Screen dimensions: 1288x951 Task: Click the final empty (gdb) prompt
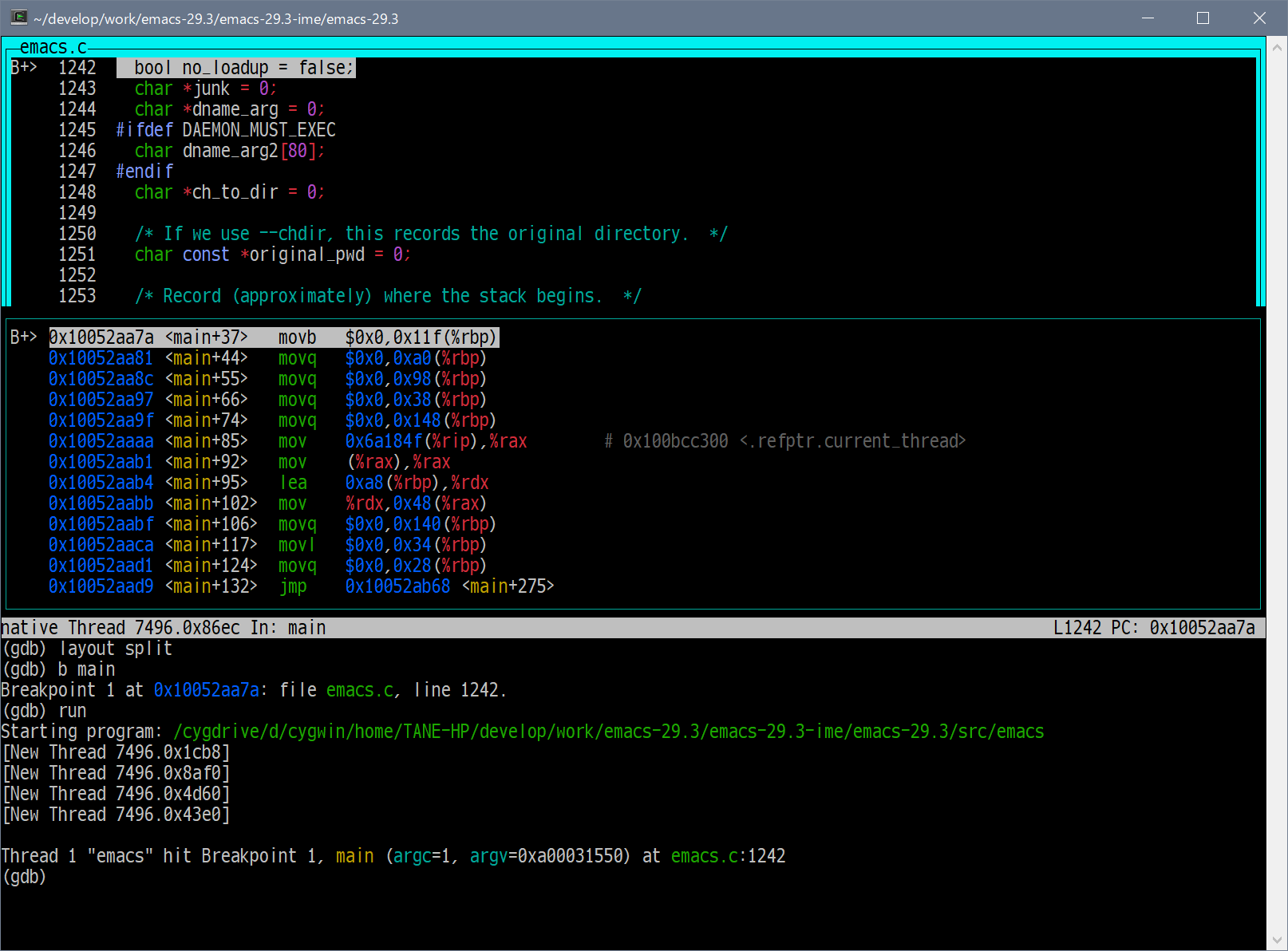click(24, 877)
